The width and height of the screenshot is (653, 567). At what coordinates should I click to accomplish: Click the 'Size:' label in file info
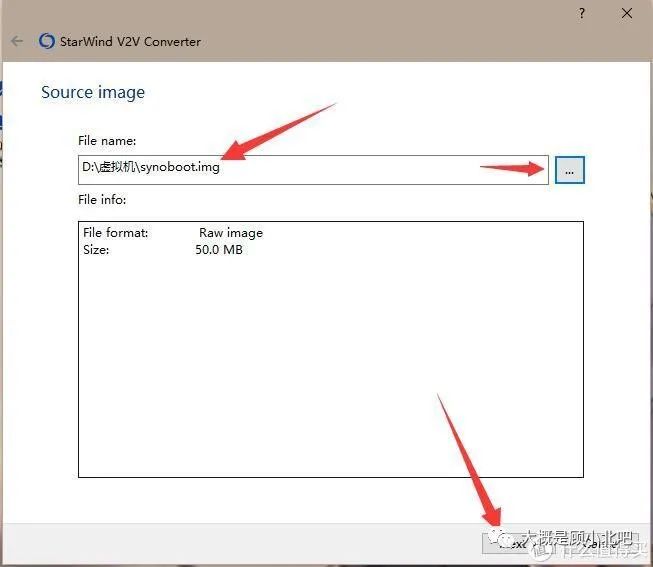(96, 250)
